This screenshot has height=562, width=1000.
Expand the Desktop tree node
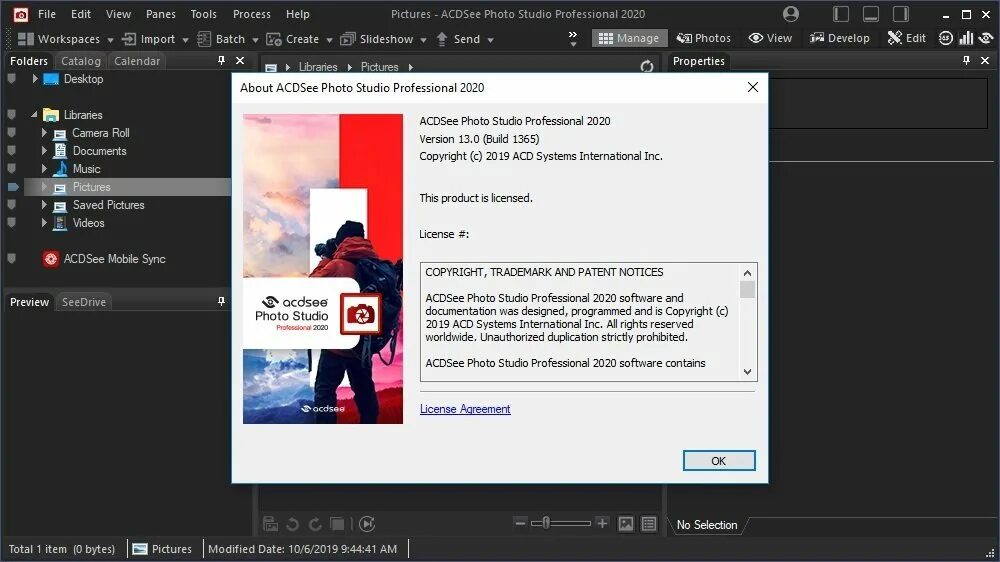point(35,79)
